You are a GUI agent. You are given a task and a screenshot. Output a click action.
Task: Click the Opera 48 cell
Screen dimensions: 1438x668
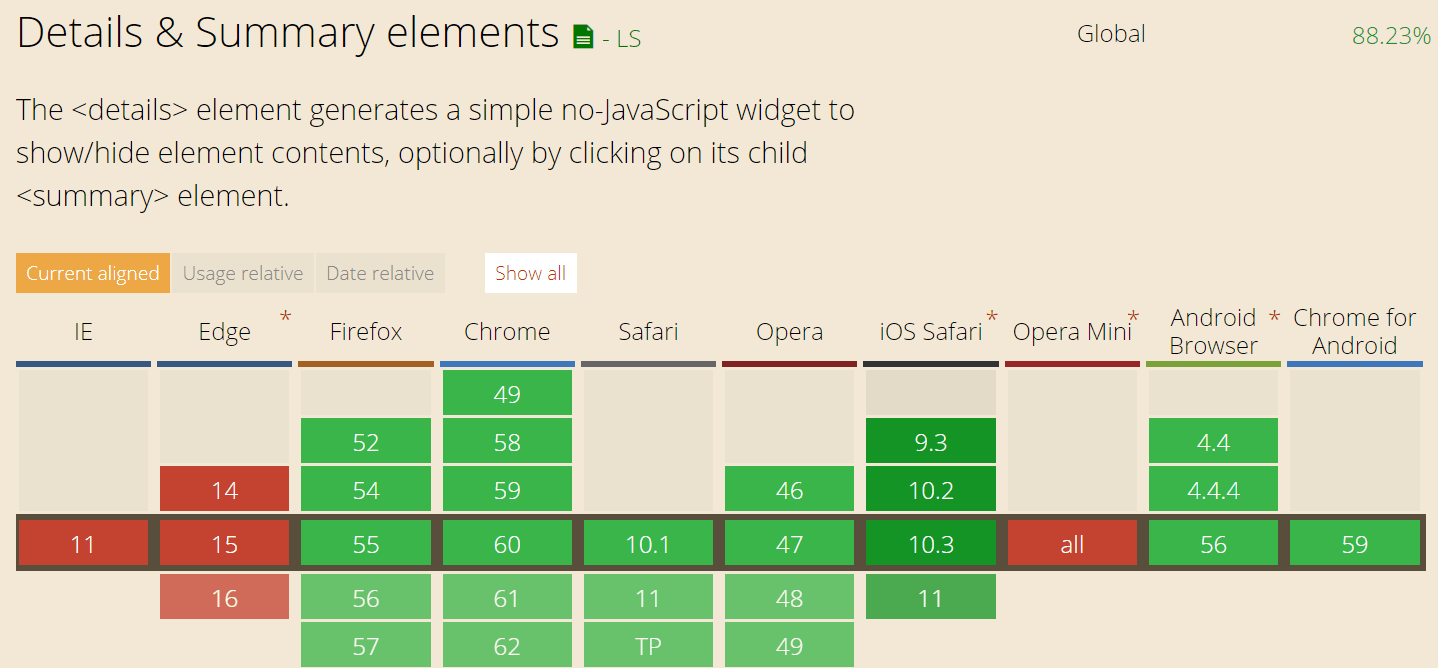coord(789,598)
